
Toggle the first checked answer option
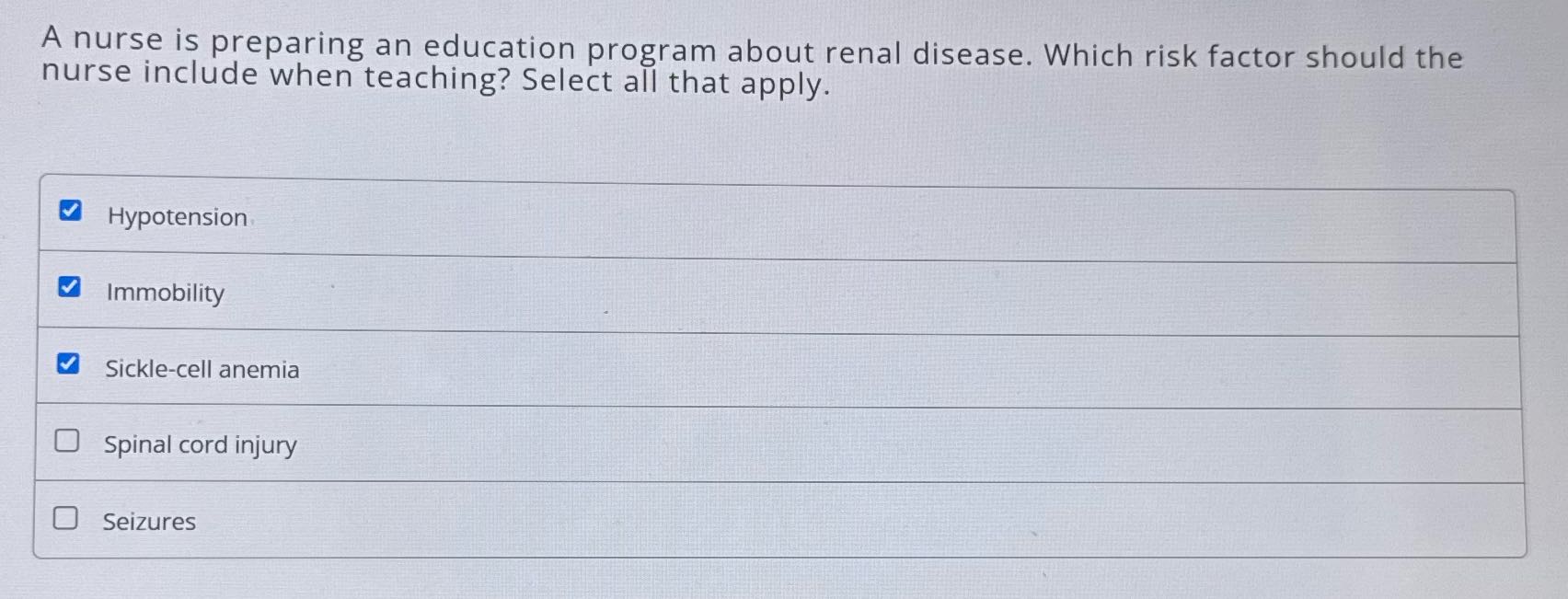70,211
